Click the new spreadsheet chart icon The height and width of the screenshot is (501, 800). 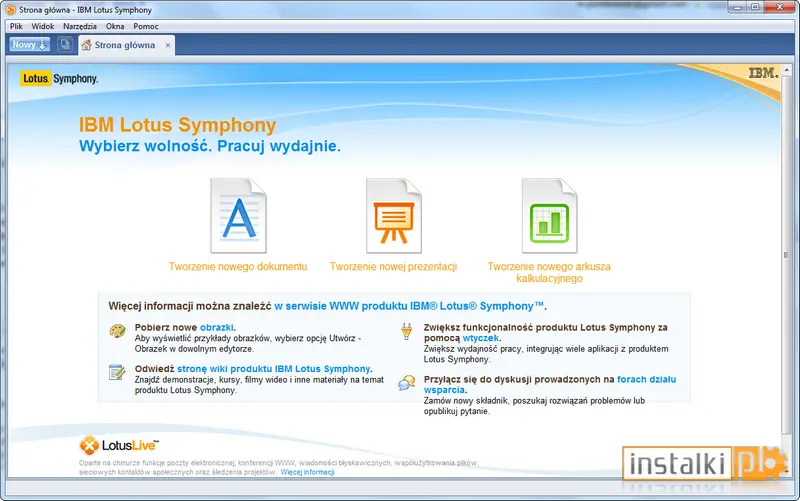pyautogui.click(x=549, y=215)
